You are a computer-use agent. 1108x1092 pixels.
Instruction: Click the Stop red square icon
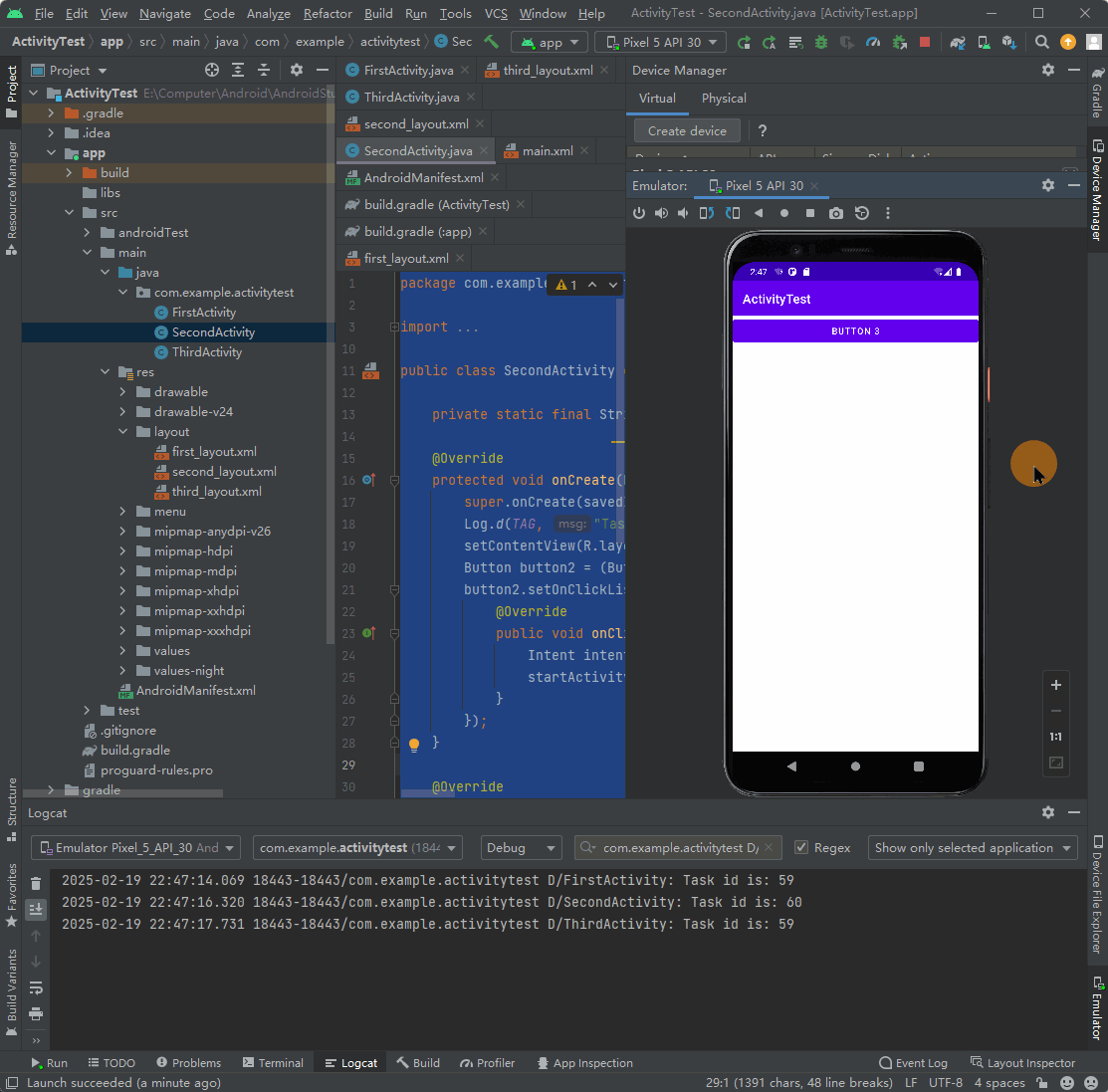pyautogui.click(x=924, y=42)
